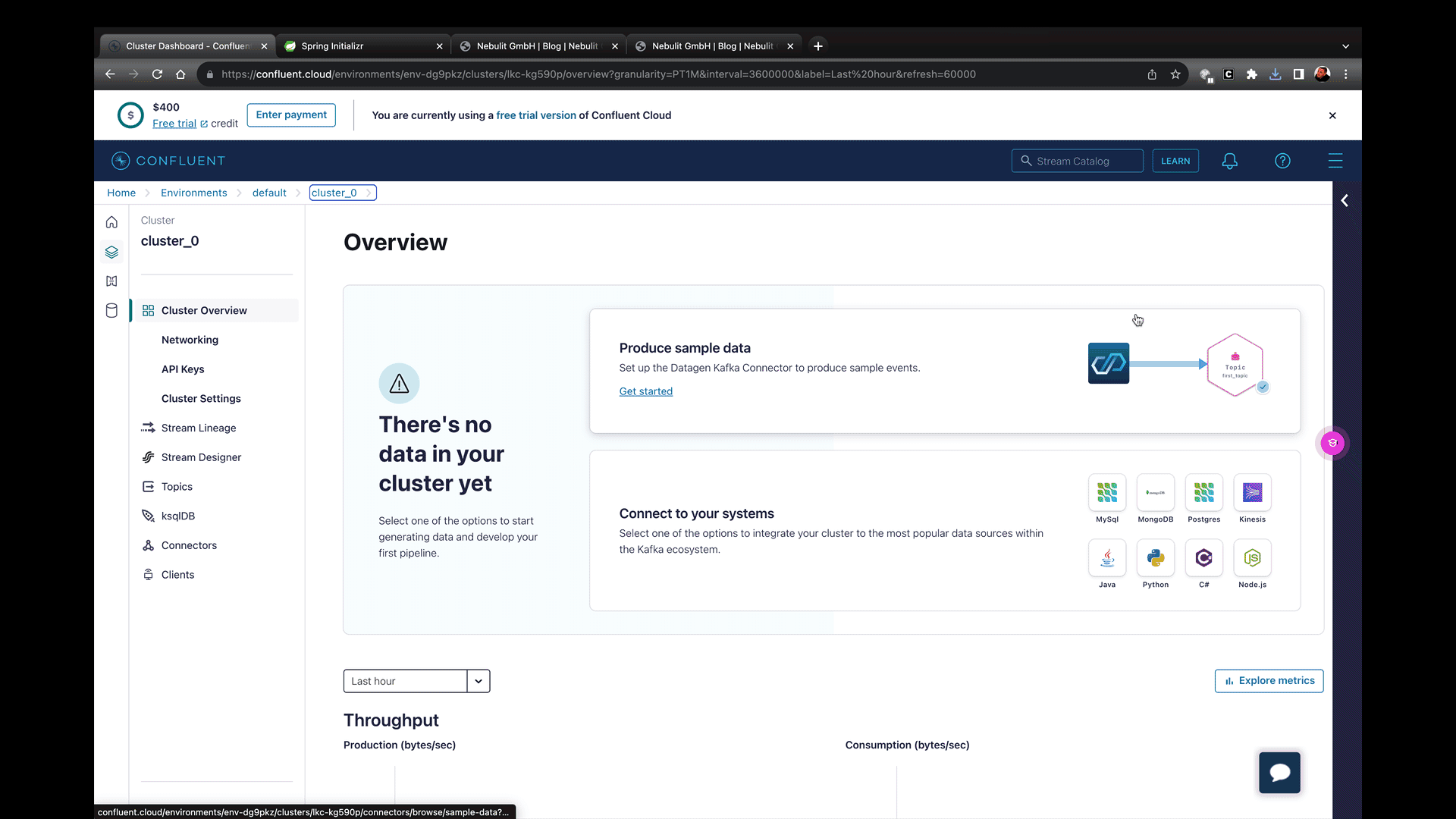
Task: Collapse the right panel with the chevron
Action: point(1345,200)
